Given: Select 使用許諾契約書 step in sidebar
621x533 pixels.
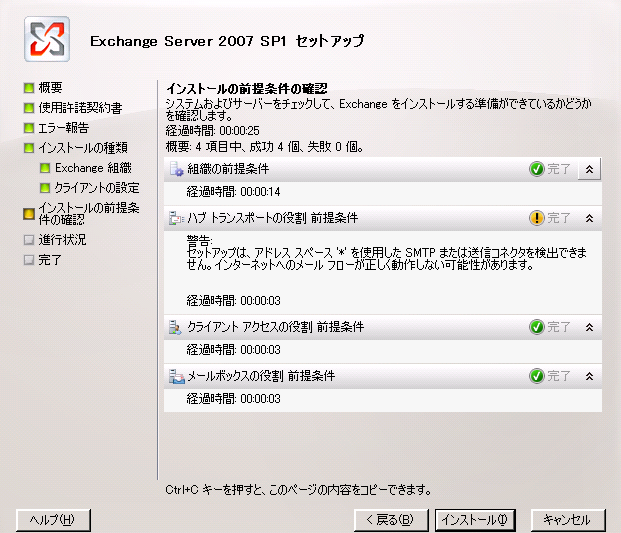Looking at the screenshot, I should 80,108.
